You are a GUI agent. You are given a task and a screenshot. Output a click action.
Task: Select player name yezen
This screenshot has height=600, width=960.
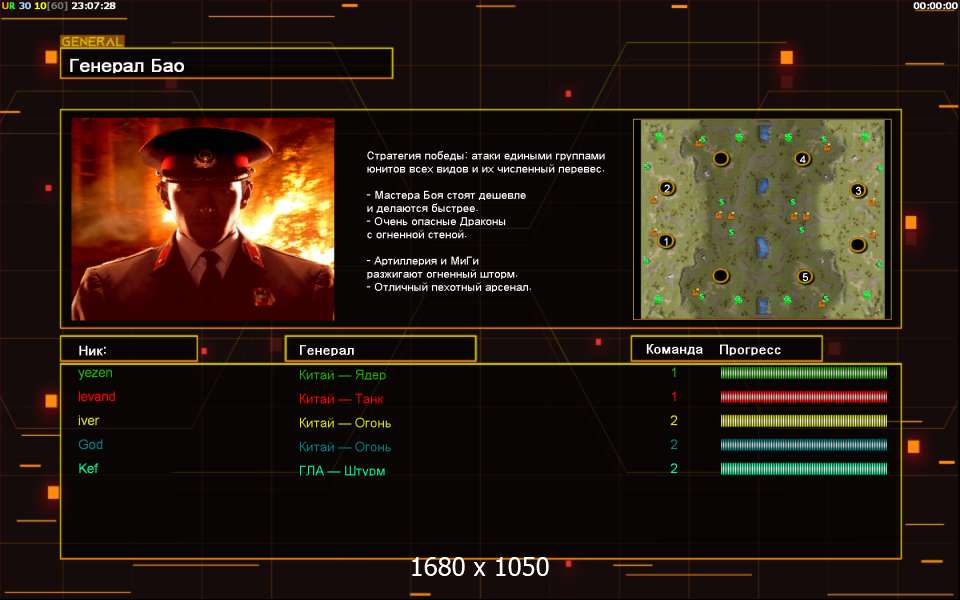click(96, 373)
